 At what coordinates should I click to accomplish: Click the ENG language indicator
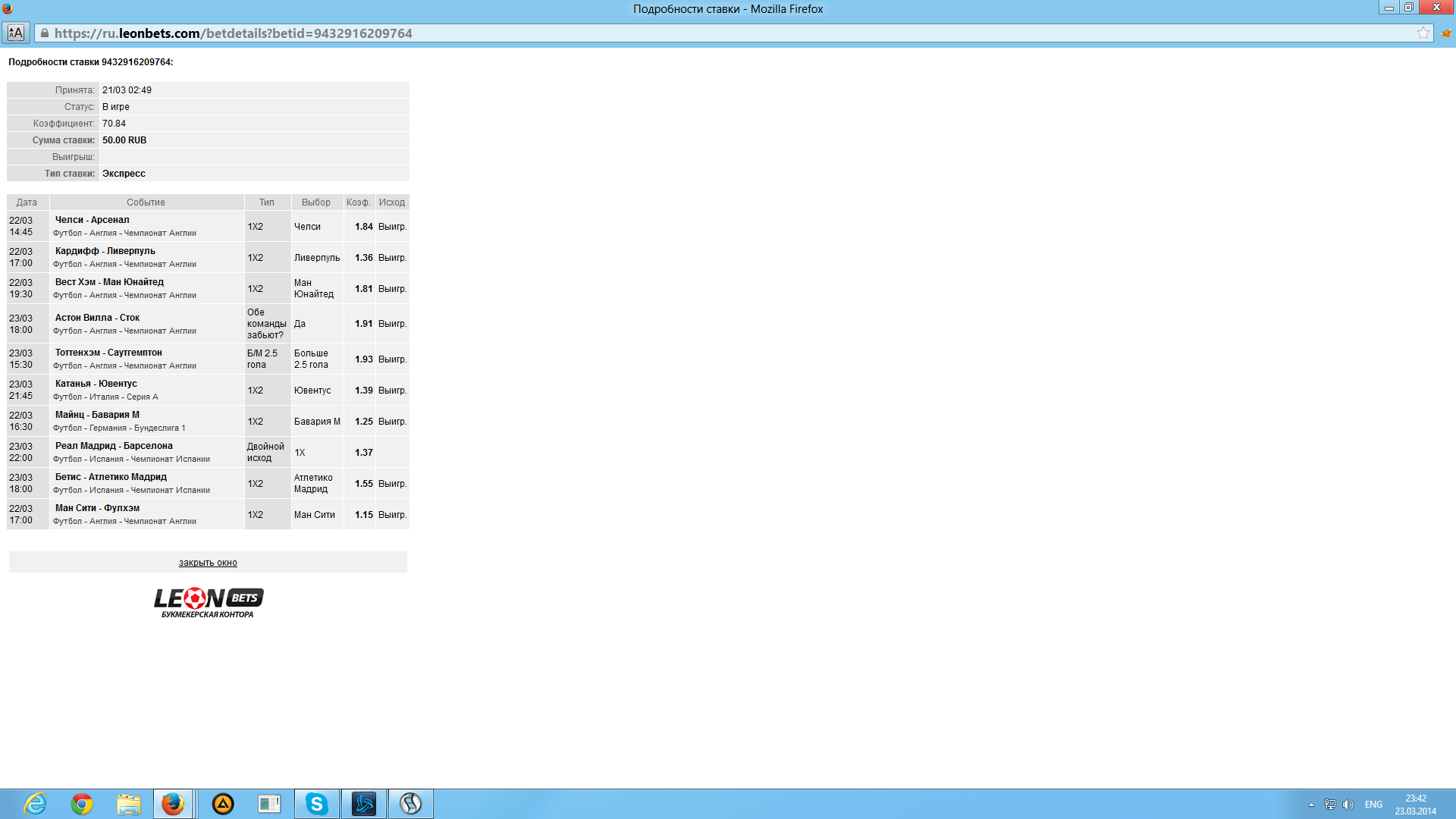[x=1373, y=805]
